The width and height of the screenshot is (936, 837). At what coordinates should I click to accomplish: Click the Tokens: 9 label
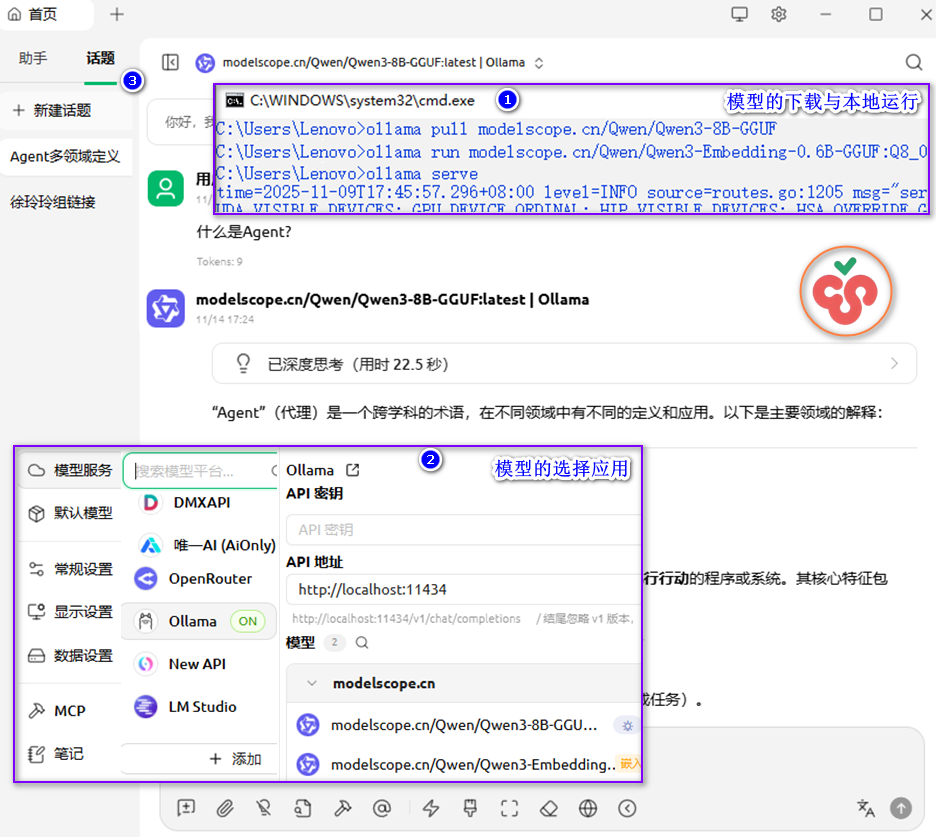click(x=220, y=261)
